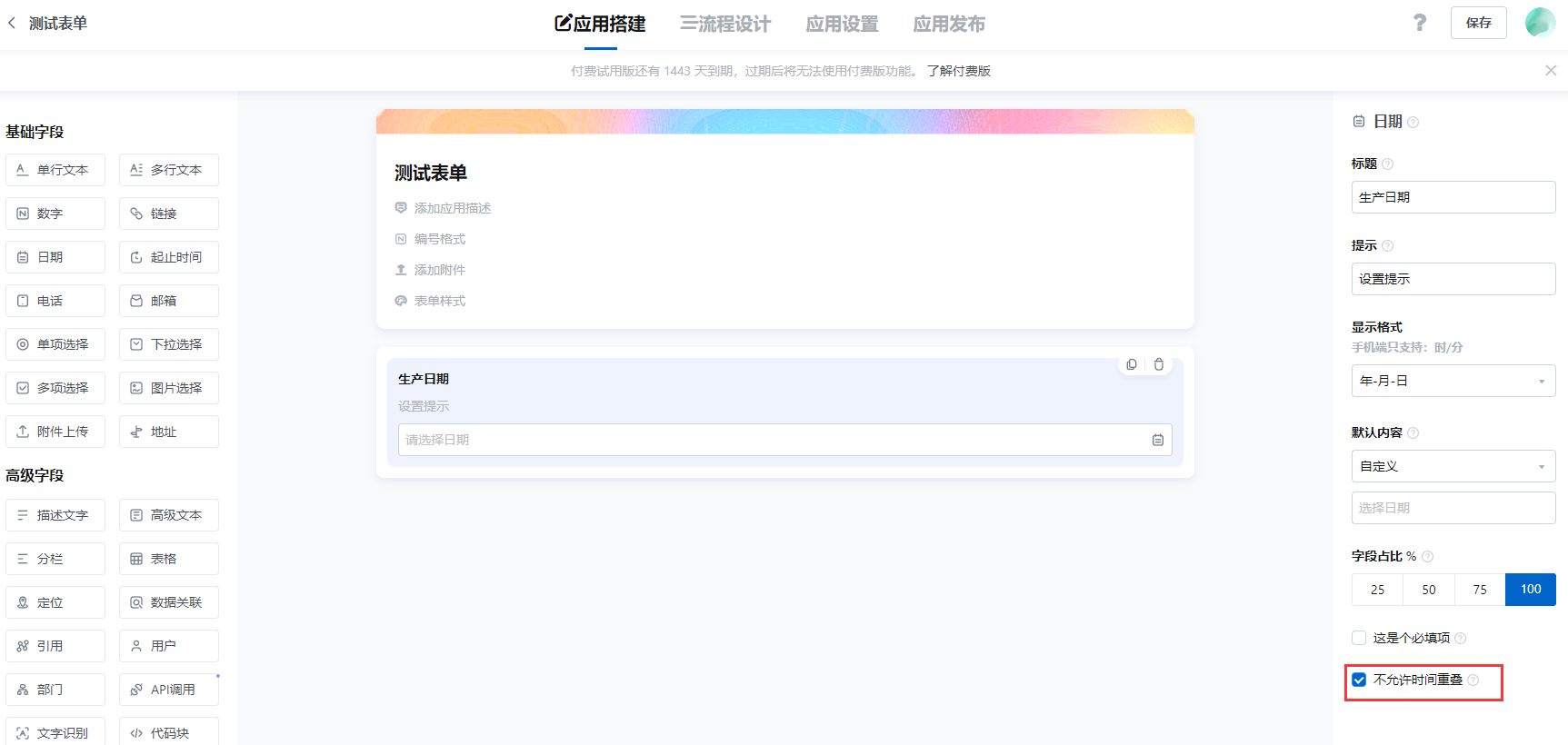The width and height of the screenshot is (1568, 745).
Task: Add a 文字识别 field
Action: coord(55,732)
